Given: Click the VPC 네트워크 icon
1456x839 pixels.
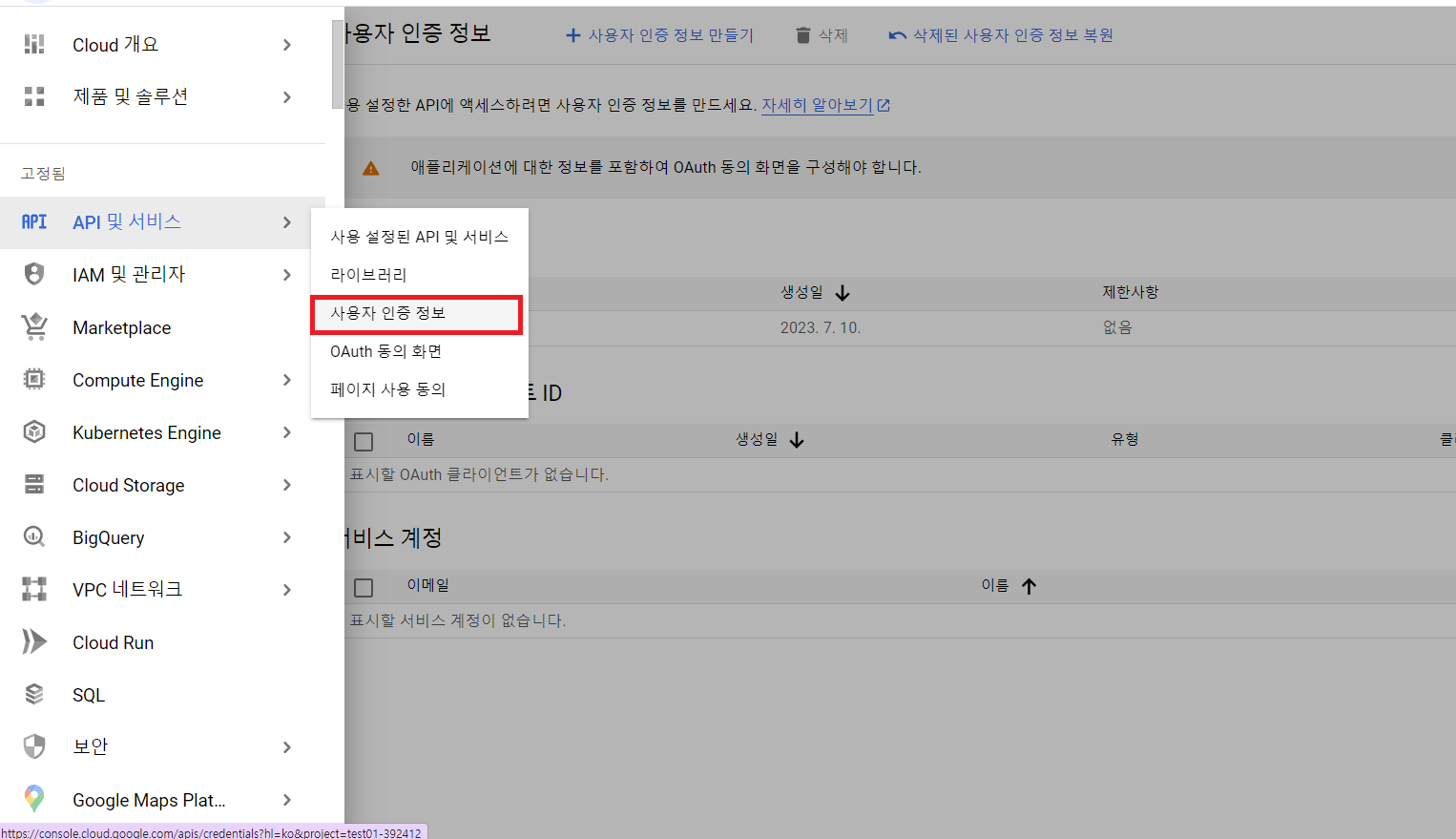Looking at the screenshot, I should (x=34, y=589).
